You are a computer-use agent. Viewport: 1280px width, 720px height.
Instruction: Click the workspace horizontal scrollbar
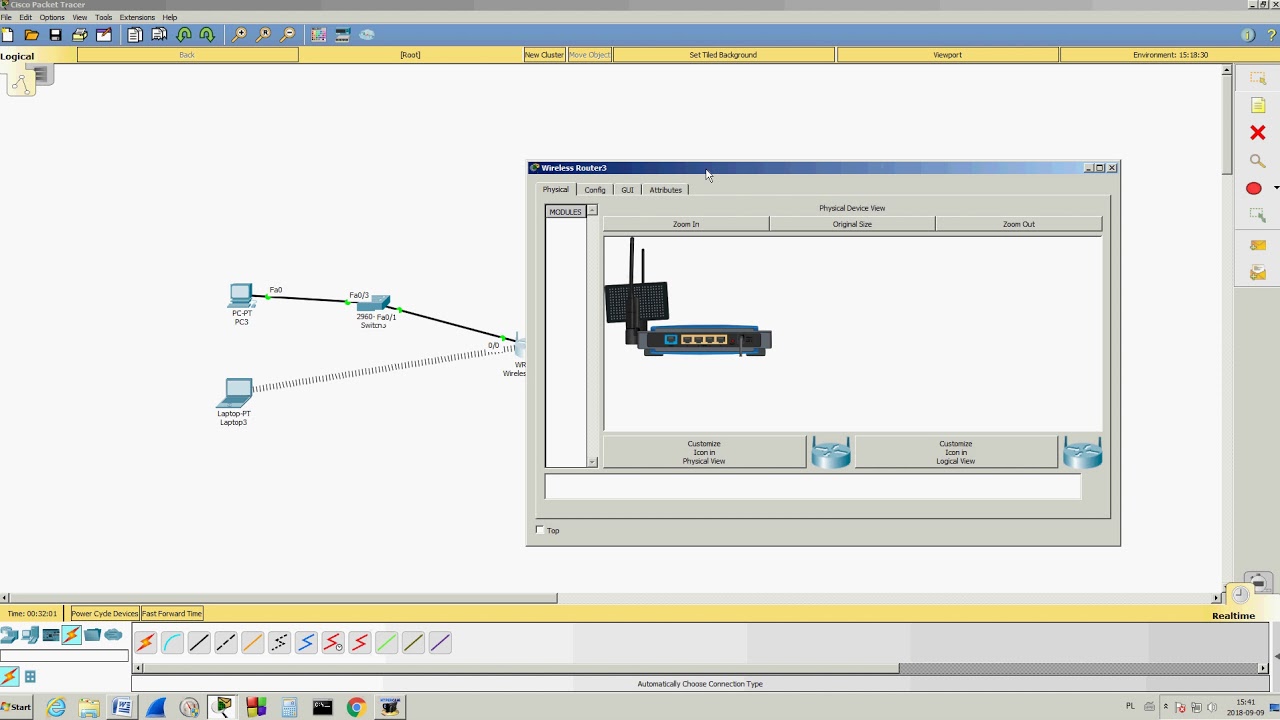(284, 598)
